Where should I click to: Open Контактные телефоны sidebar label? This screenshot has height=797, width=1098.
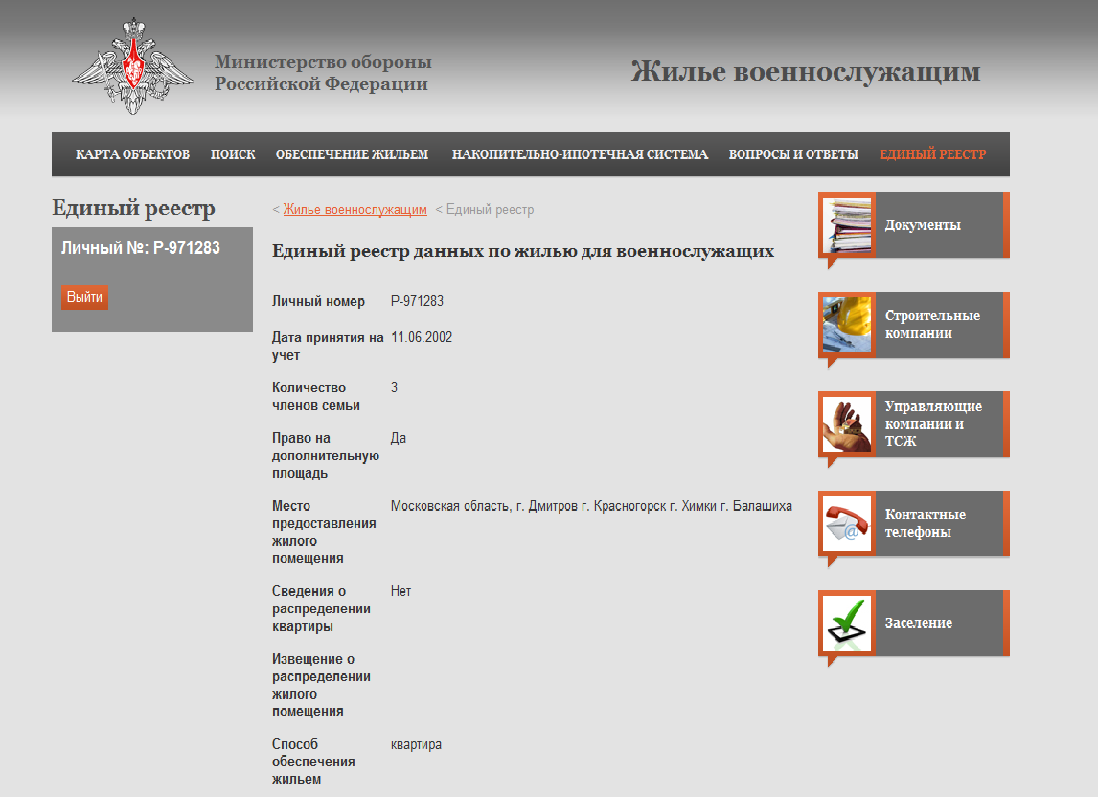point(925,523)
